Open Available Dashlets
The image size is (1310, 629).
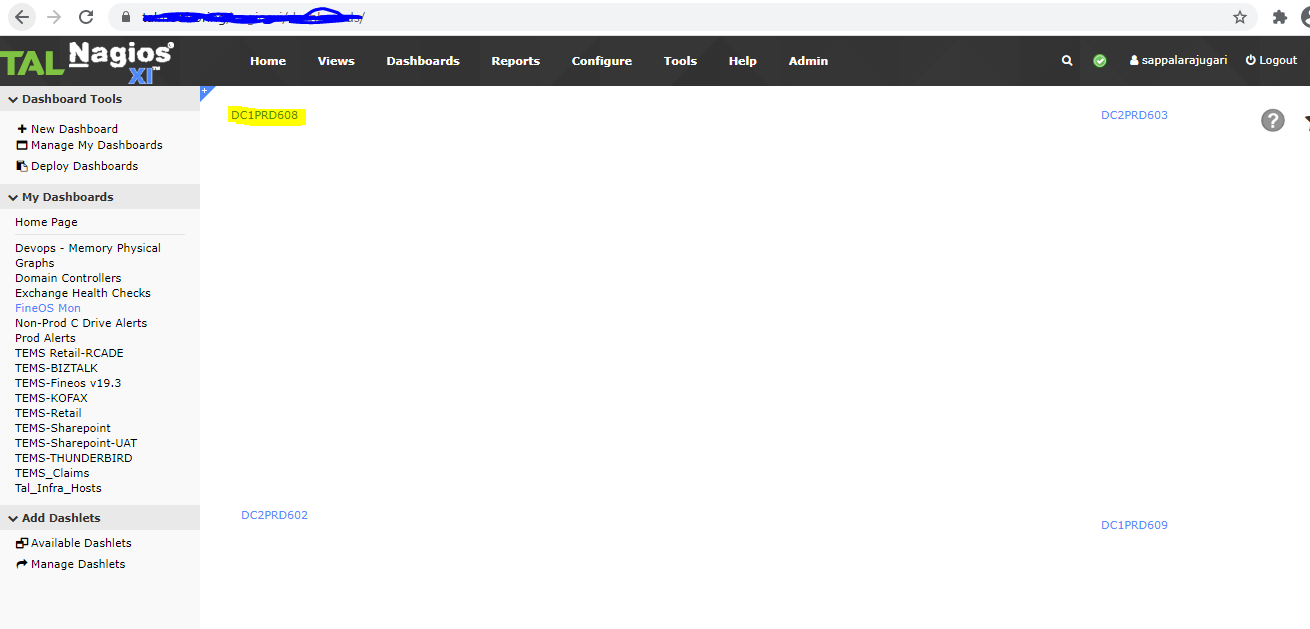[81, 543]
